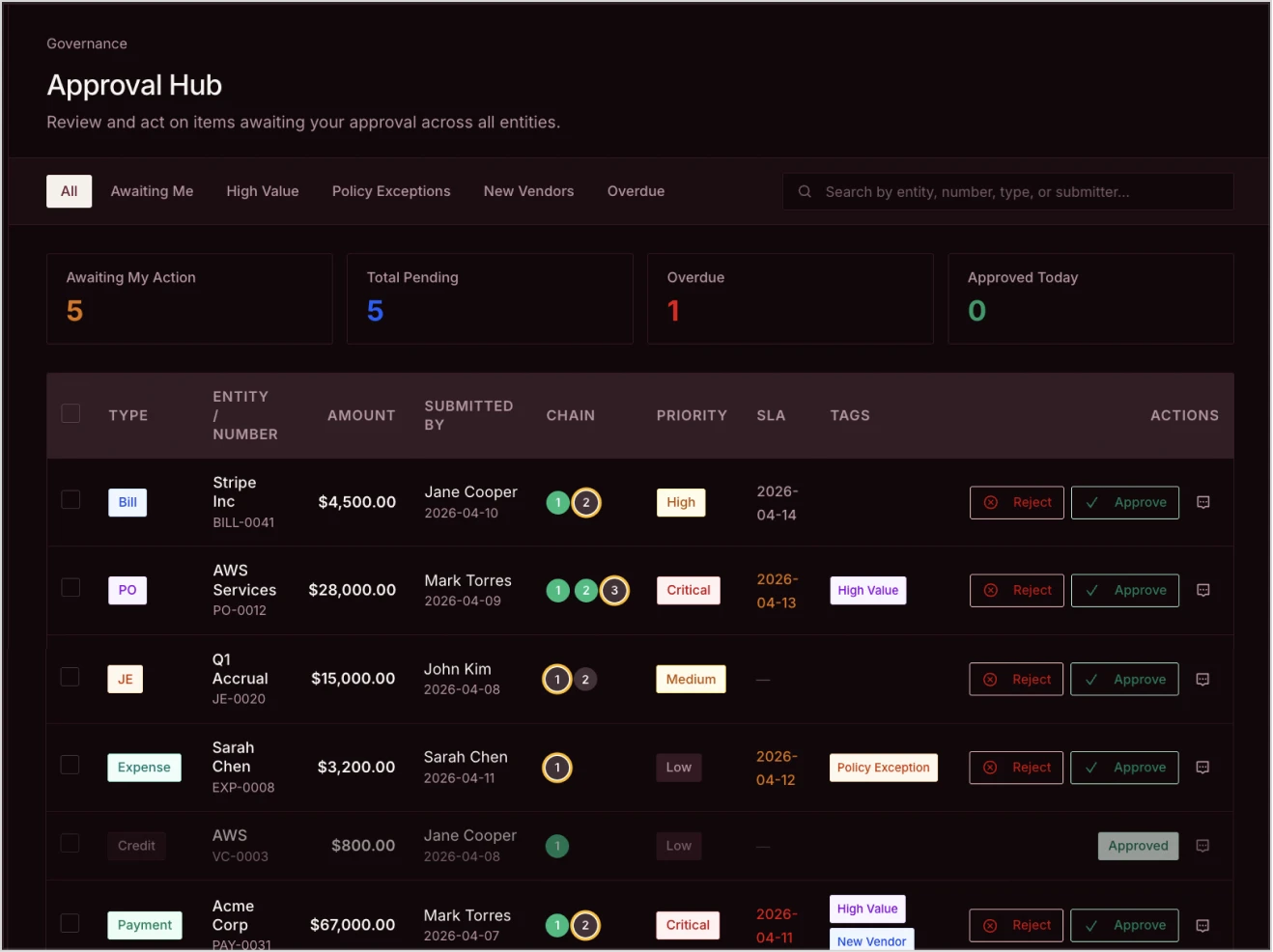The width and height of the screenshot is (1273, 952).
Task: Click the Payment type badge
Action: click(145, 925)
